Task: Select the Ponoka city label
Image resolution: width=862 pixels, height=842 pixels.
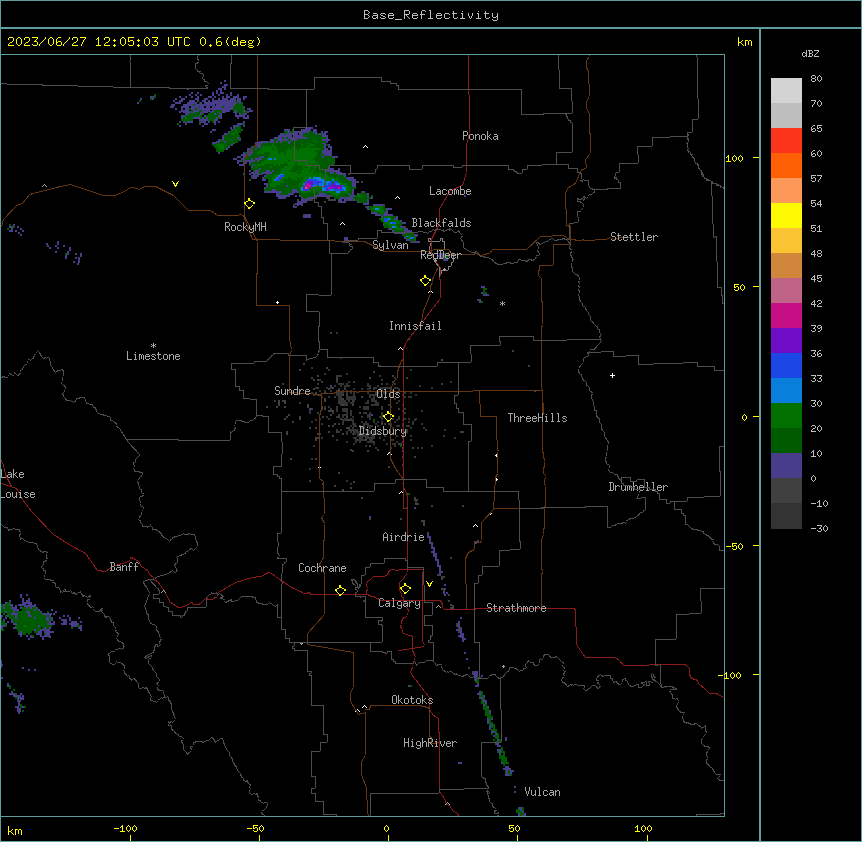Action: pos(480,136)
